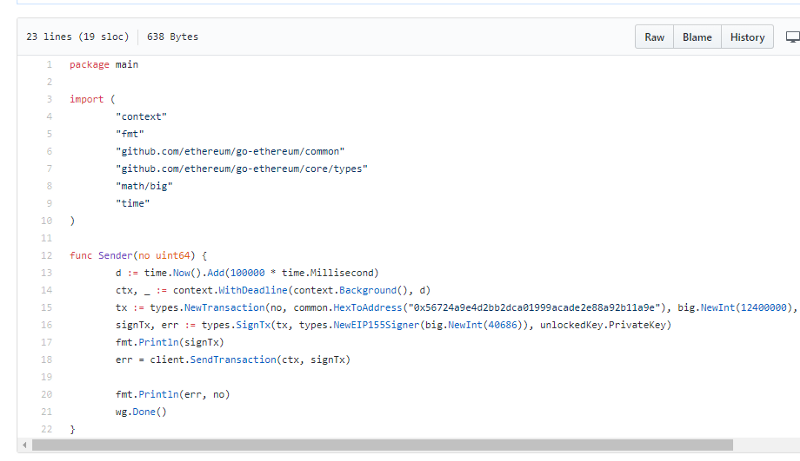800x461 pixels.
Task: Click the horizontal scrollbar thumb
Action: point(380,445)
